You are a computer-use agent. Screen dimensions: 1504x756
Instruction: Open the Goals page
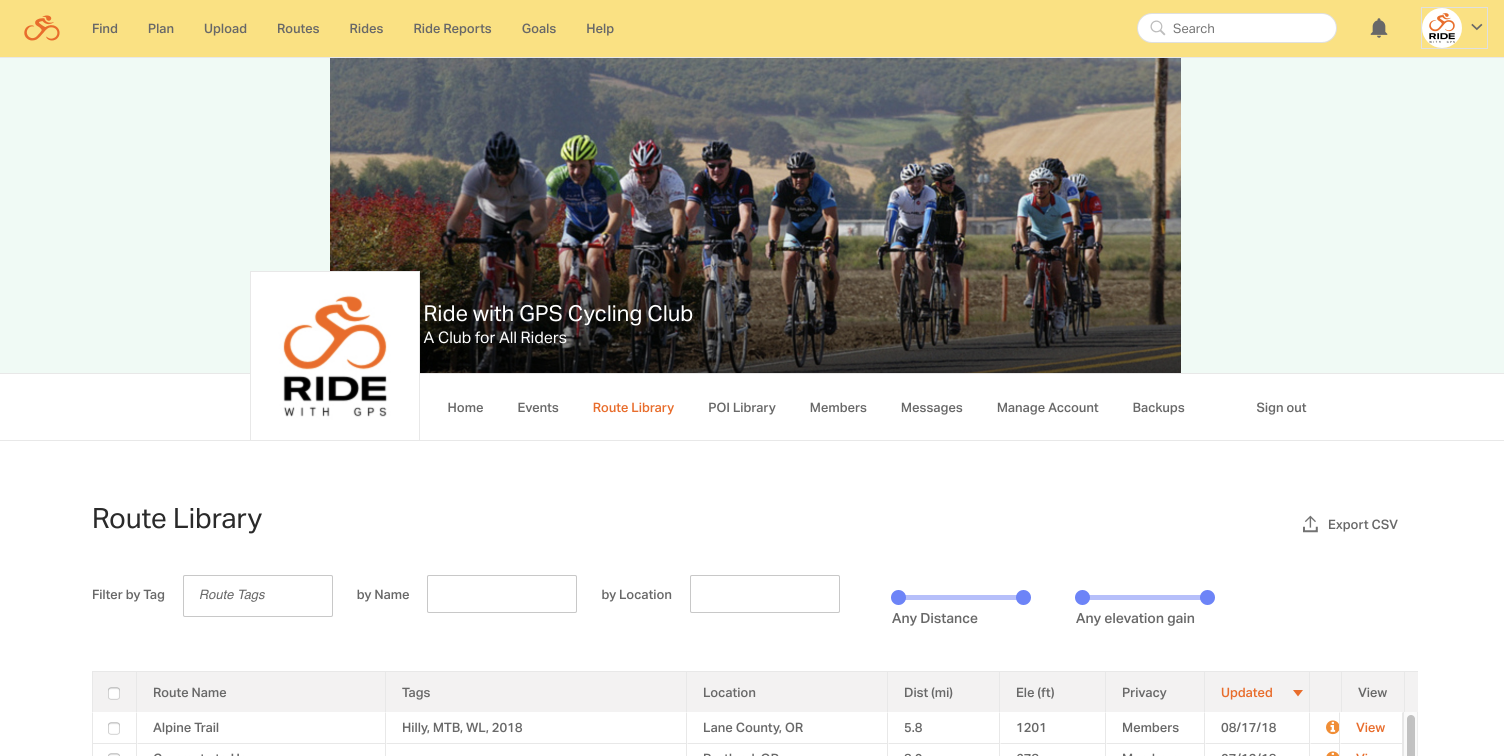[539, 28]
